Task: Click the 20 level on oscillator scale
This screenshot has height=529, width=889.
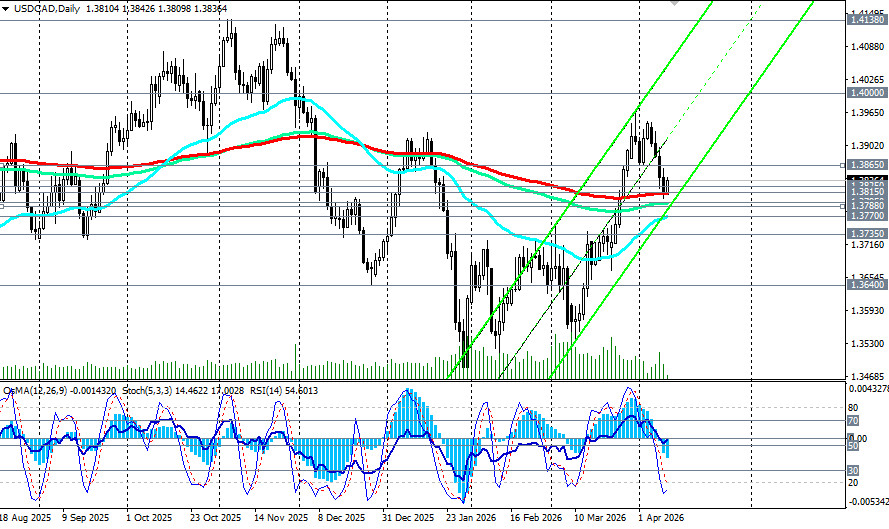Action: (x=853, y=483)
